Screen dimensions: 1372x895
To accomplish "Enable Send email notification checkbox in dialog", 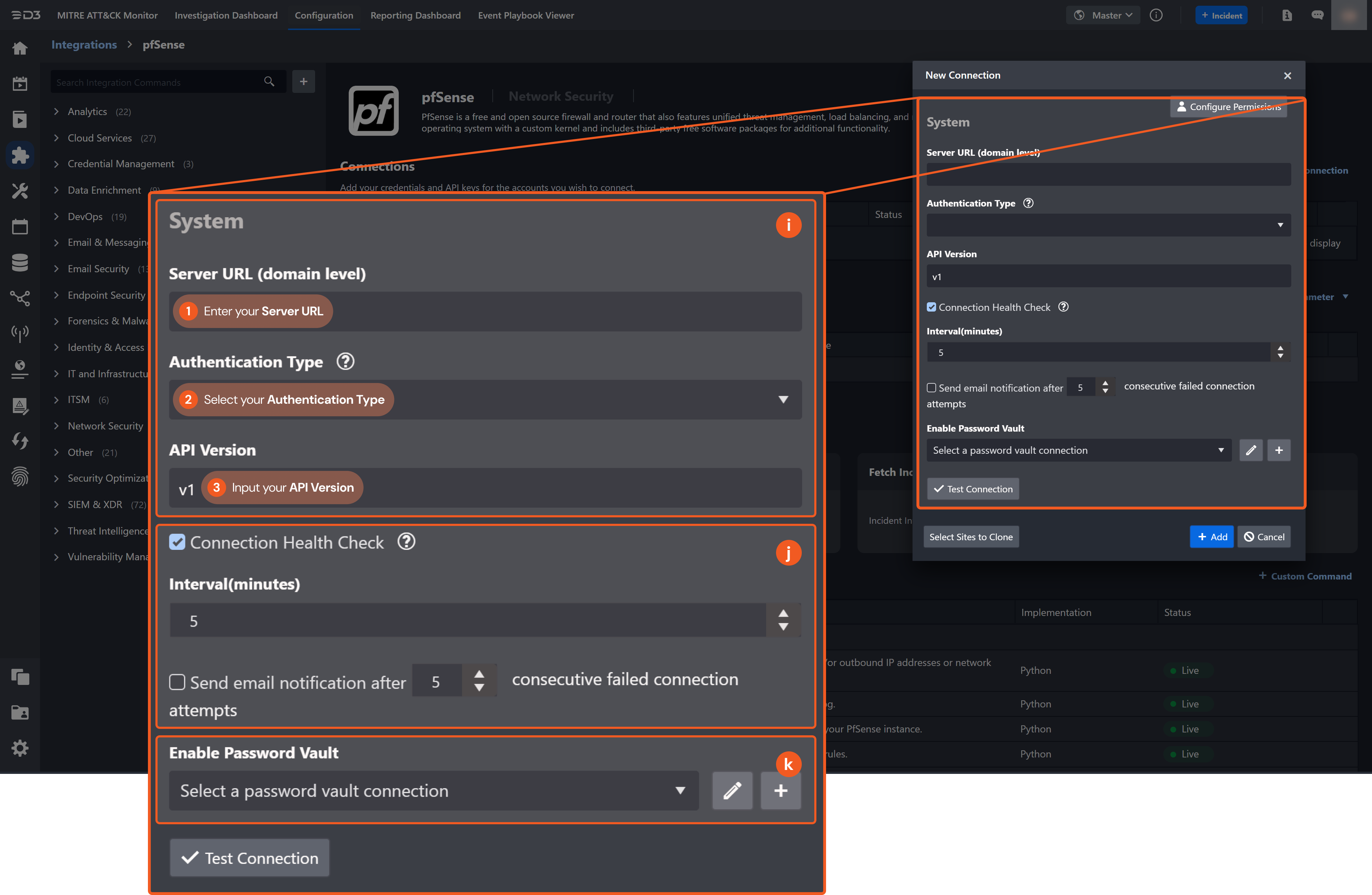I will [x=931, y=388].
